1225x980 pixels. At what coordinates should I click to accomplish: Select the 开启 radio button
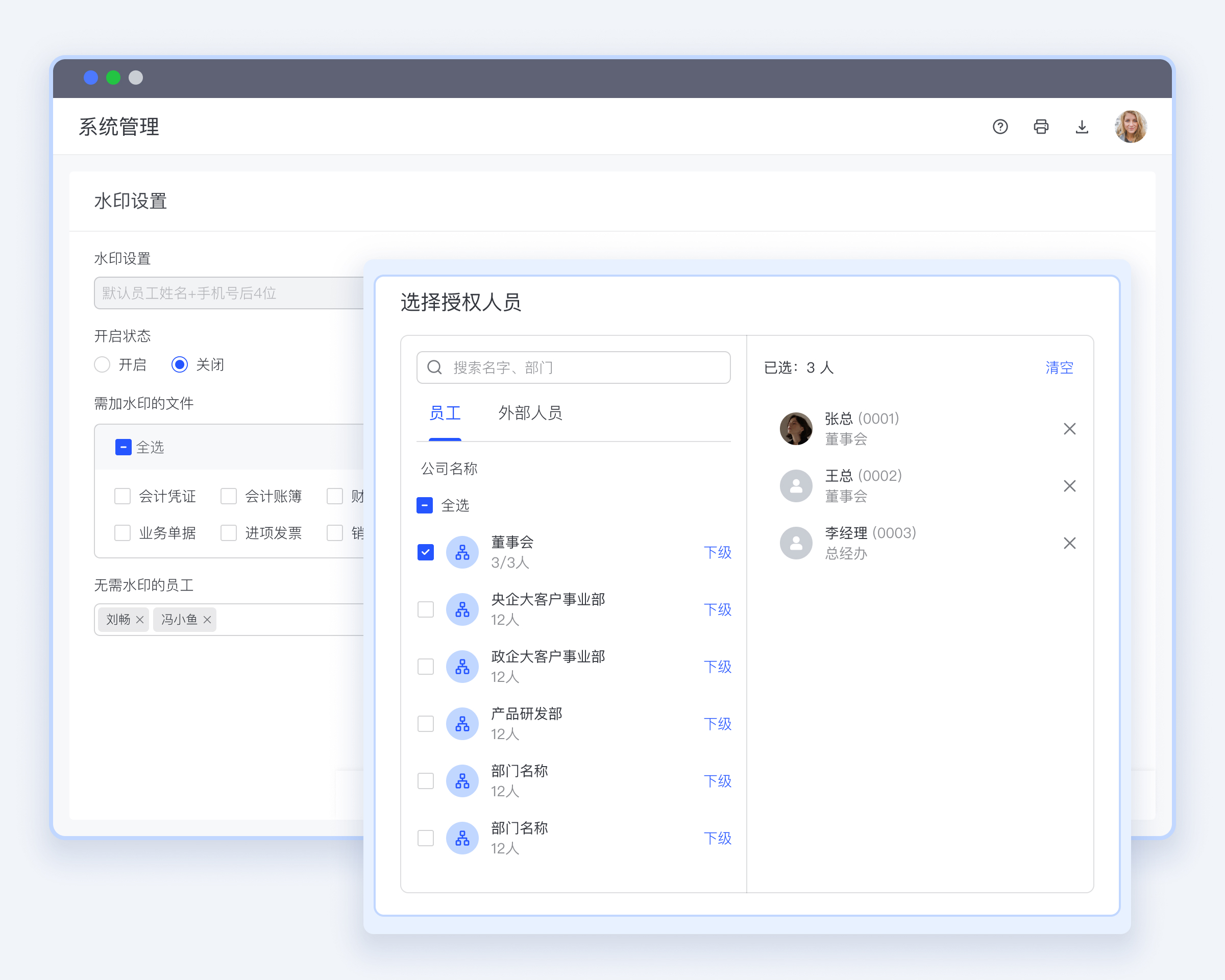pyautogui.click(x=102, y=365)
